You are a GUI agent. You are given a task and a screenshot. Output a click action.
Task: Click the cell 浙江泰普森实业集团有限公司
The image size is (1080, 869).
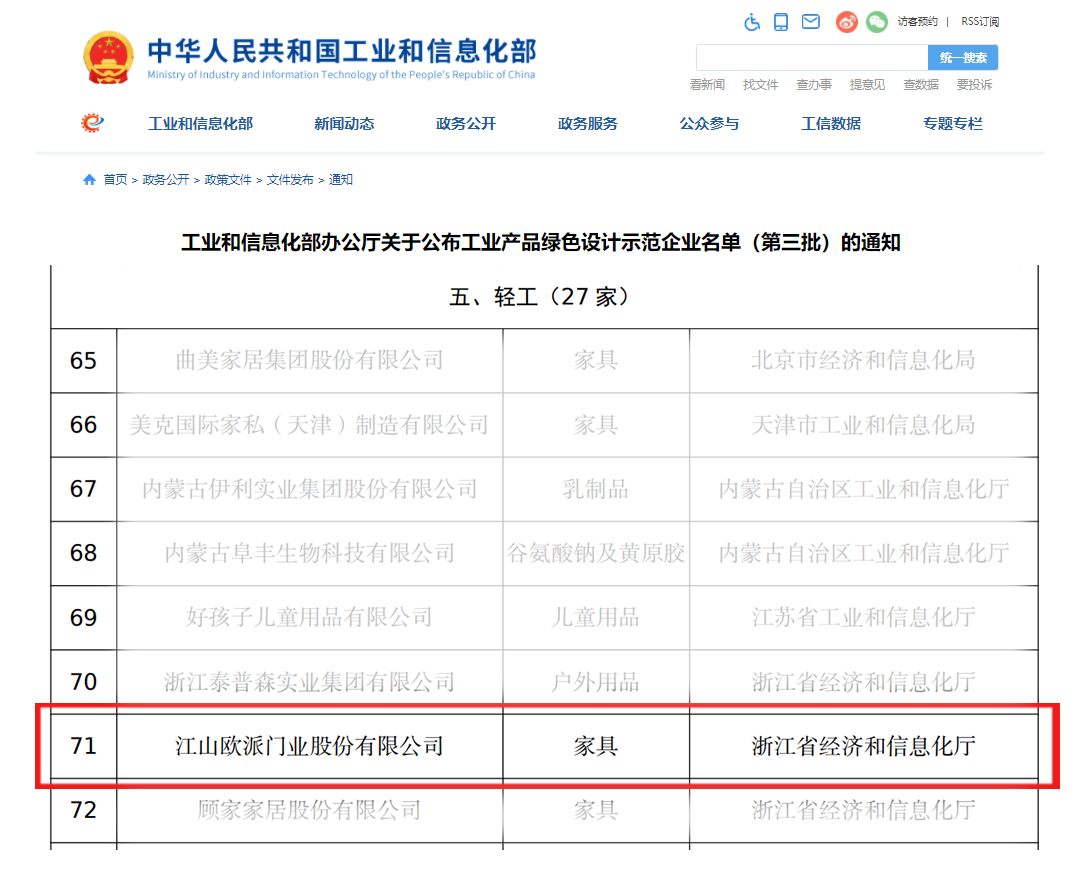309,682
